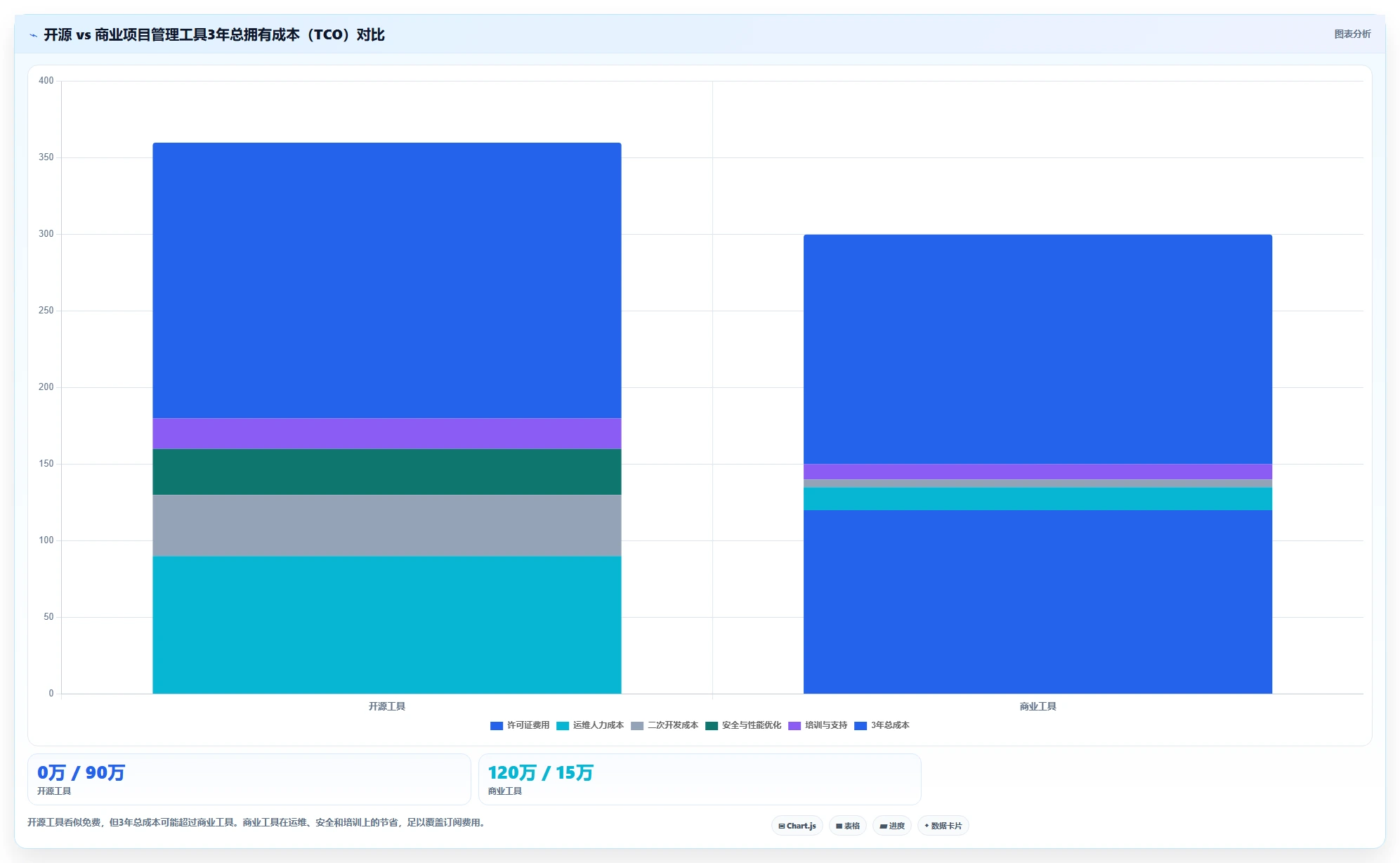Click the 0万 / 90万 data card
Viewport: 1400px width, 863px height.
(249, 779)
